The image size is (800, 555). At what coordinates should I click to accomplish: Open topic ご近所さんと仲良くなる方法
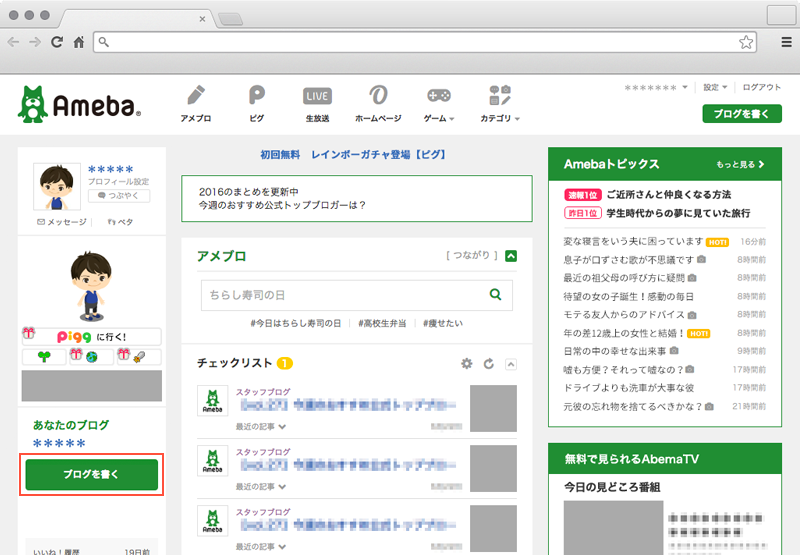point(669,195)
